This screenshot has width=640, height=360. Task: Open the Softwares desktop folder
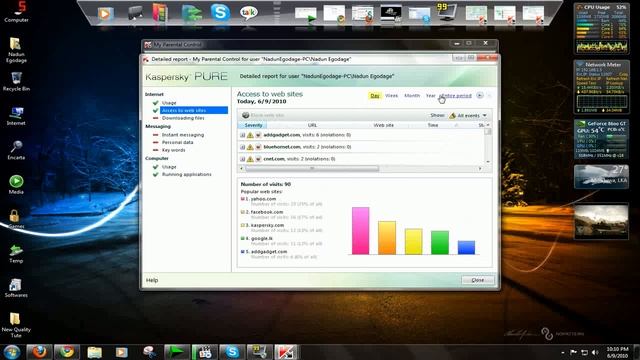coord(16,288)
